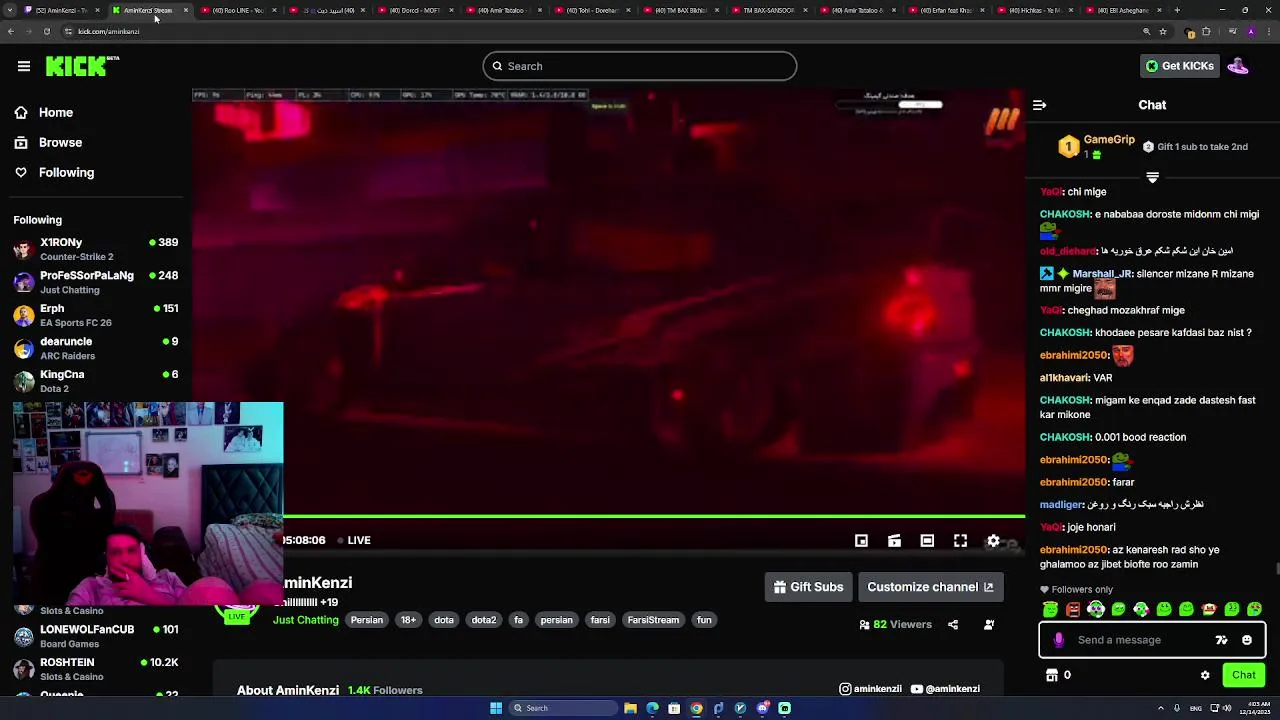Open dearuncle's ARC Raiders channel
The image size is (1280, 720).
tap(96, 348)
